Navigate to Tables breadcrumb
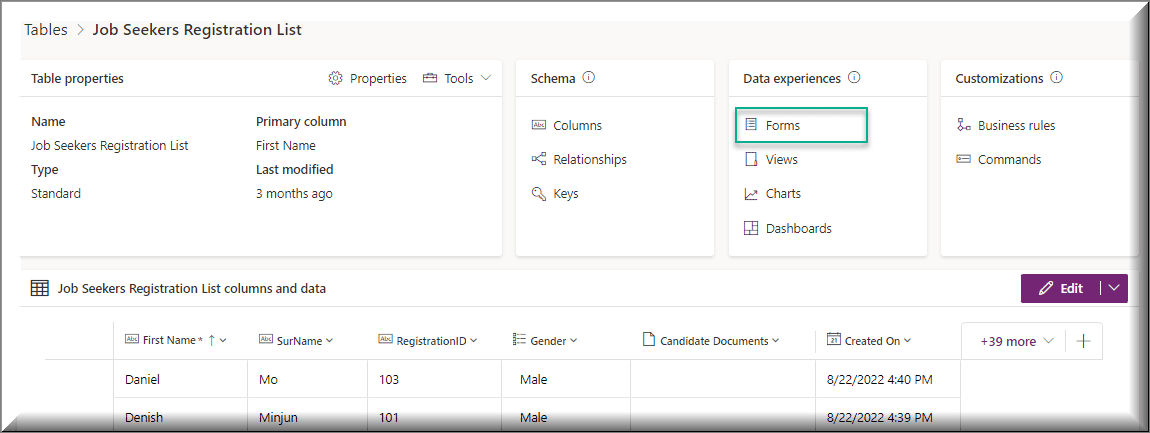1150x433 pixels. (45, 30)
